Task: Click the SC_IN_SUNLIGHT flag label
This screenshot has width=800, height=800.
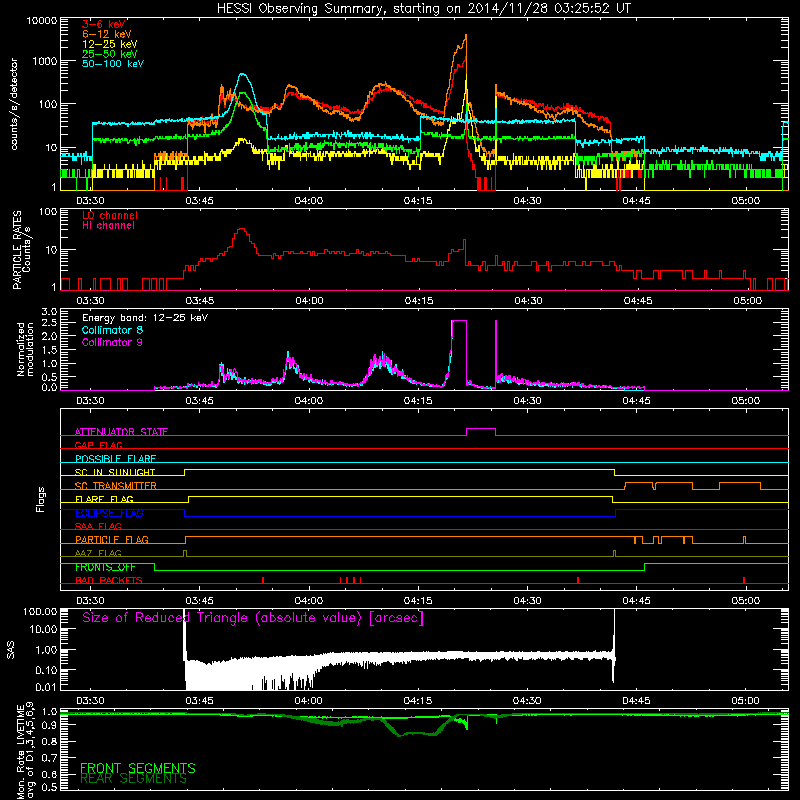Action: pos(115,472)
